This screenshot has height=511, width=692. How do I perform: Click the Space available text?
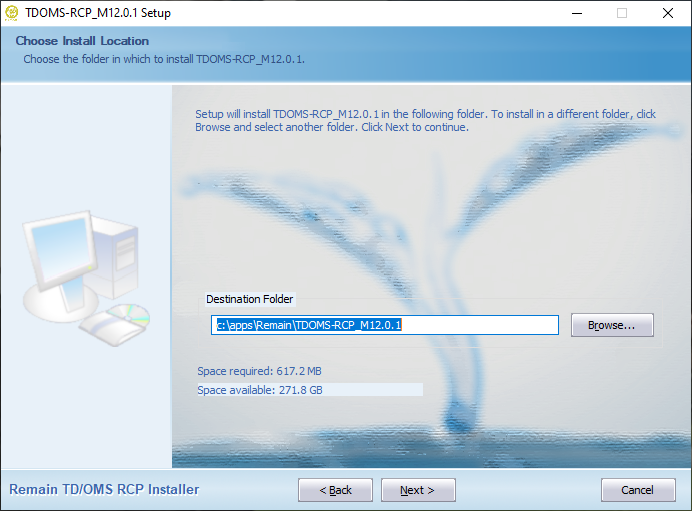pyautogui.click(x=260, y=390)
